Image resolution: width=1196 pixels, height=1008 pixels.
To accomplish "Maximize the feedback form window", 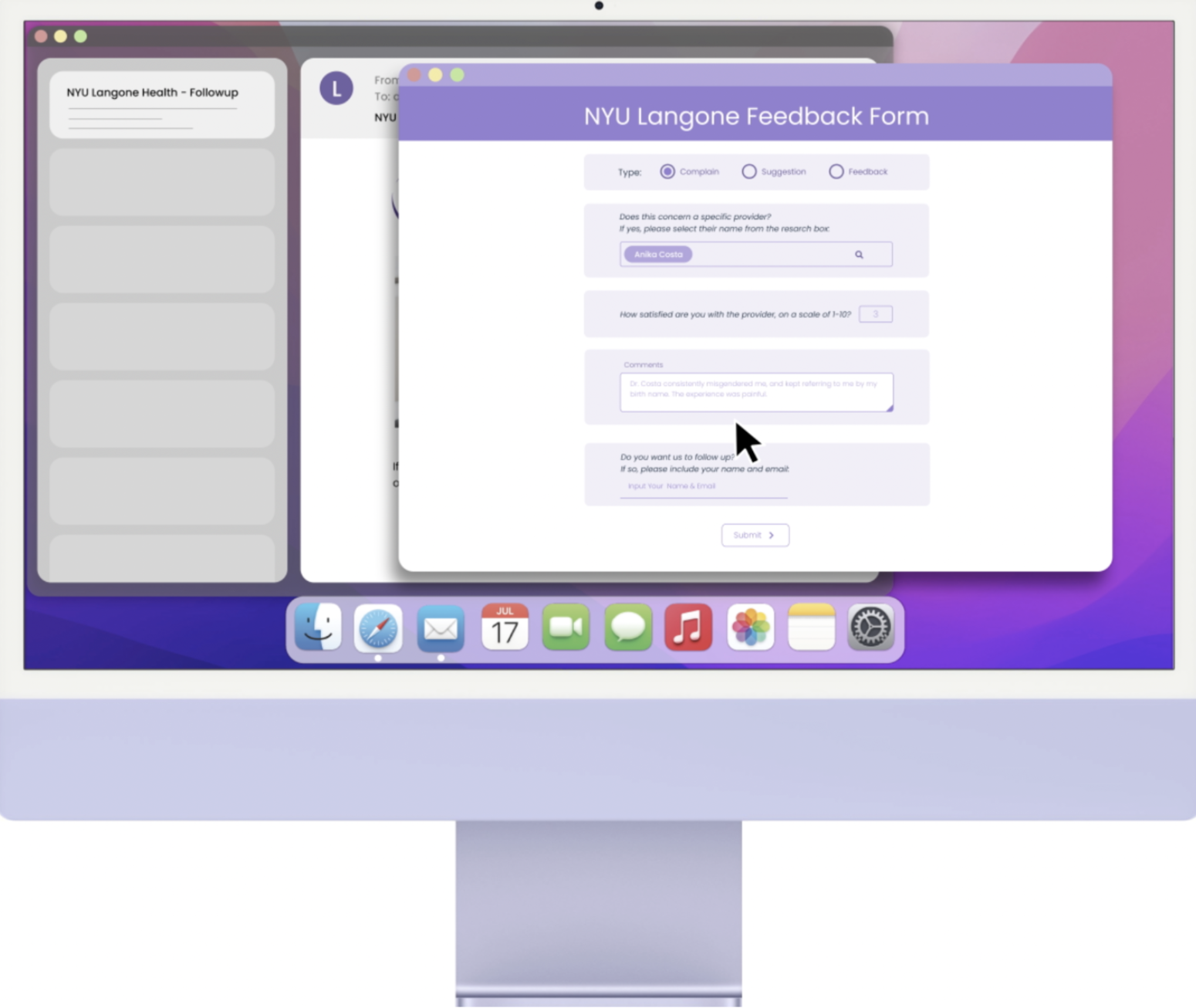I will coord(458,75).
